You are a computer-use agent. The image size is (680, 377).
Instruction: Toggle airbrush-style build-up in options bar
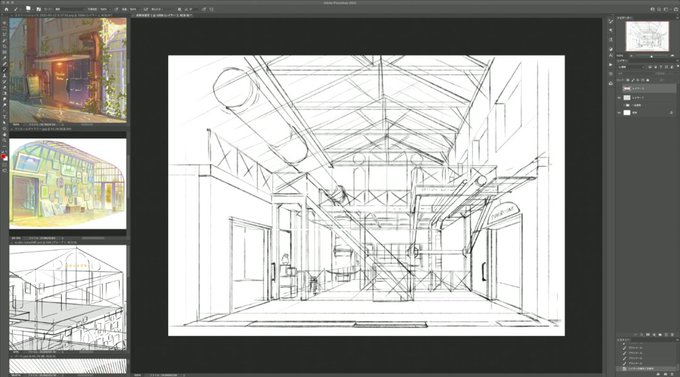[x=146, y=9]
